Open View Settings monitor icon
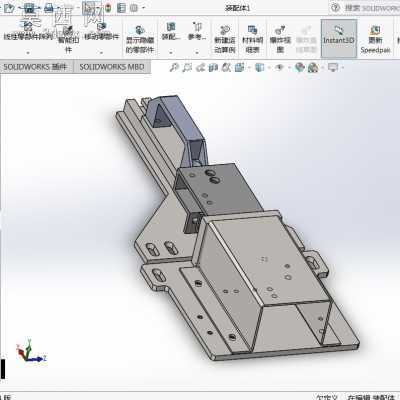Screen dimensions: 400x400 coord(333,68)
